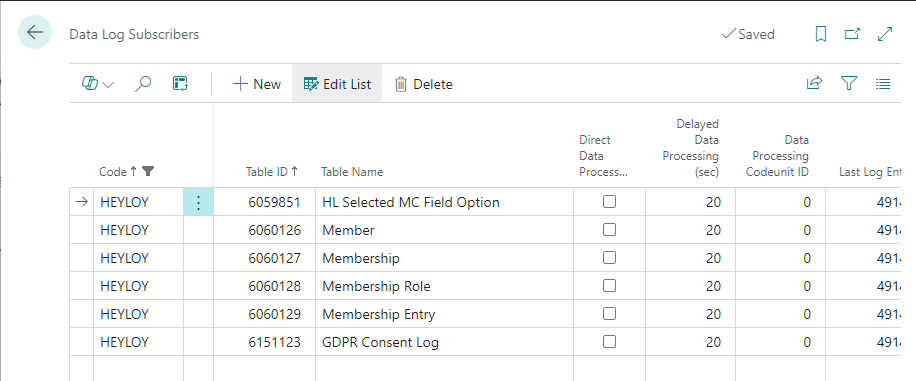Check Direct Data Processing for the Member row
This screenshot has height=381, width=916.
[x=609, y=230]
